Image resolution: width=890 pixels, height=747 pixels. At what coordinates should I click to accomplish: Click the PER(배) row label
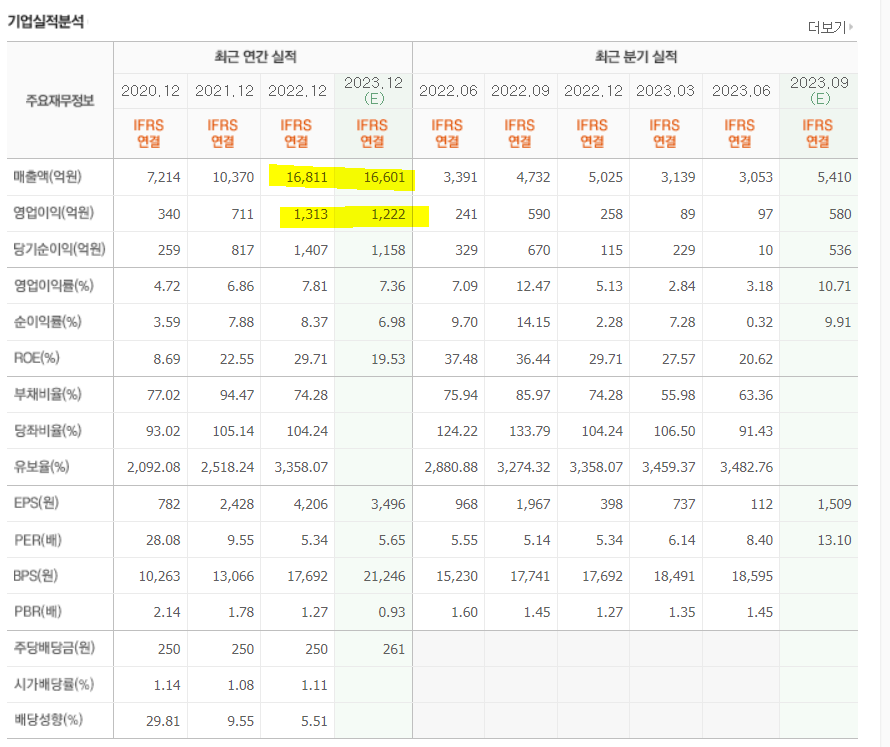pyautogui.click(x=37, y=539)
